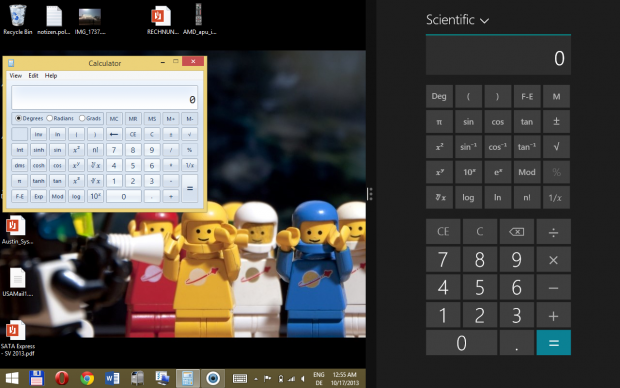Toggle the Inv key in desktop Calculator
This screenshot has width=620, height=388.
(38, 134)
